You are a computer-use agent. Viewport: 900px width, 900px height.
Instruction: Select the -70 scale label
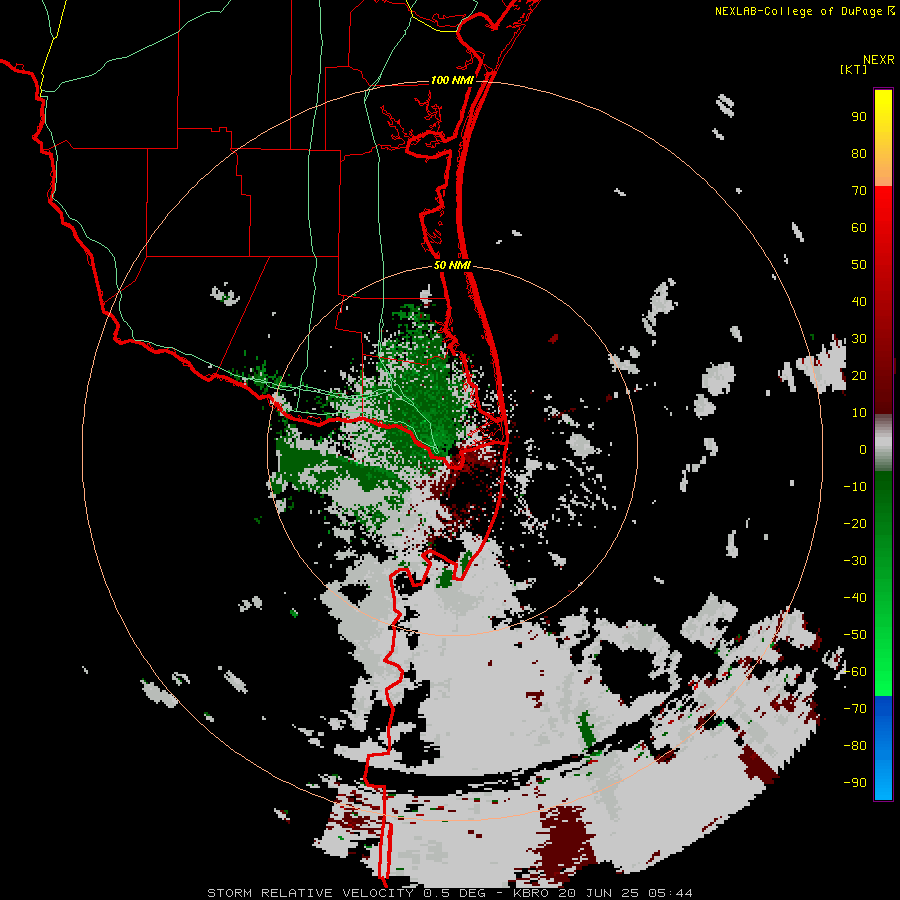click(855, 709)
